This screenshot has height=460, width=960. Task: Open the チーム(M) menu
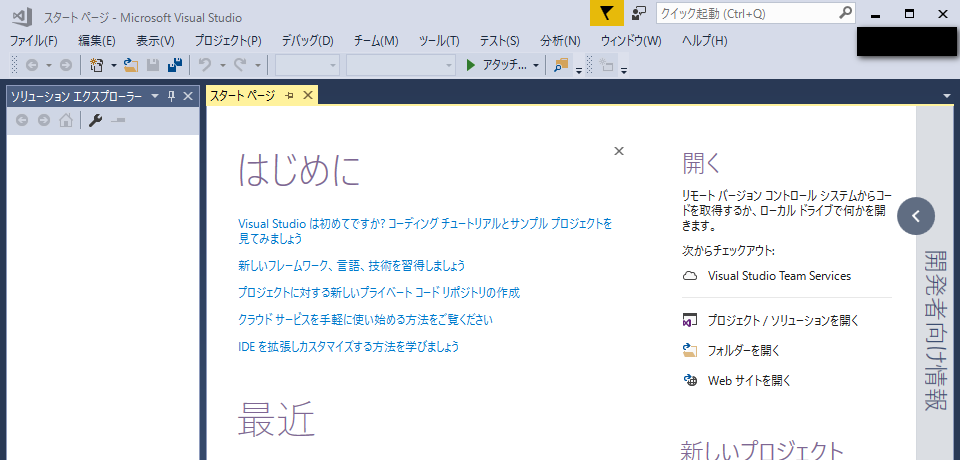click(376, 41)
